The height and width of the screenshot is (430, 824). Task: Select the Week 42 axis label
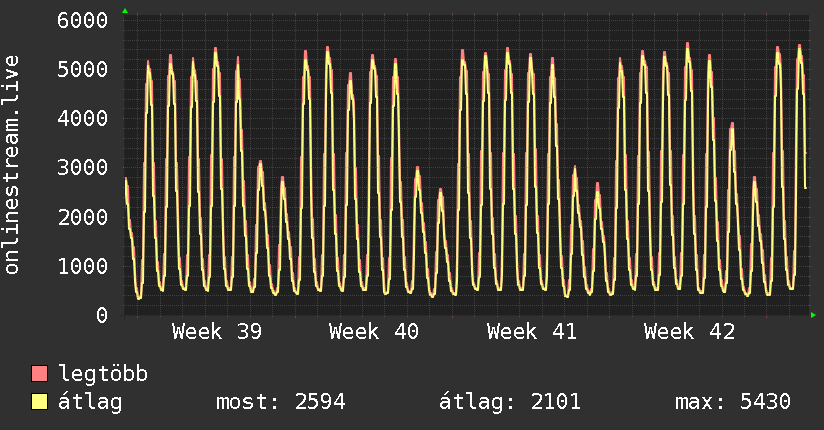point(689,332)
